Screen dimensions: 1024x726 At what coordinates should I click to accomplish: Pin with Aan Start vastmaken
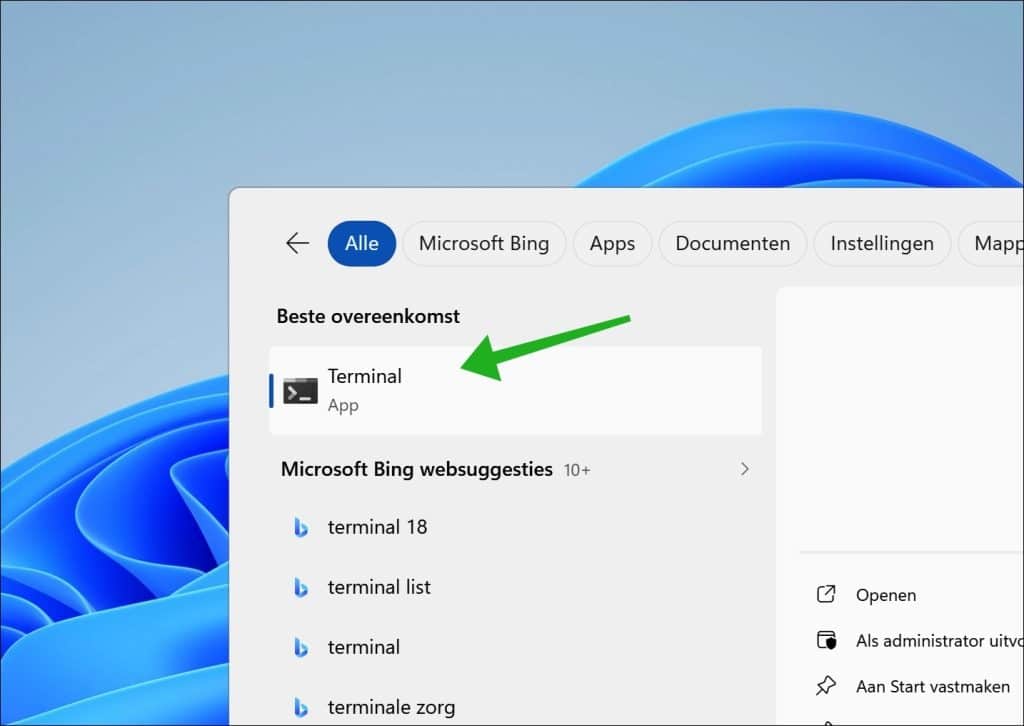(x=933, y=686)
